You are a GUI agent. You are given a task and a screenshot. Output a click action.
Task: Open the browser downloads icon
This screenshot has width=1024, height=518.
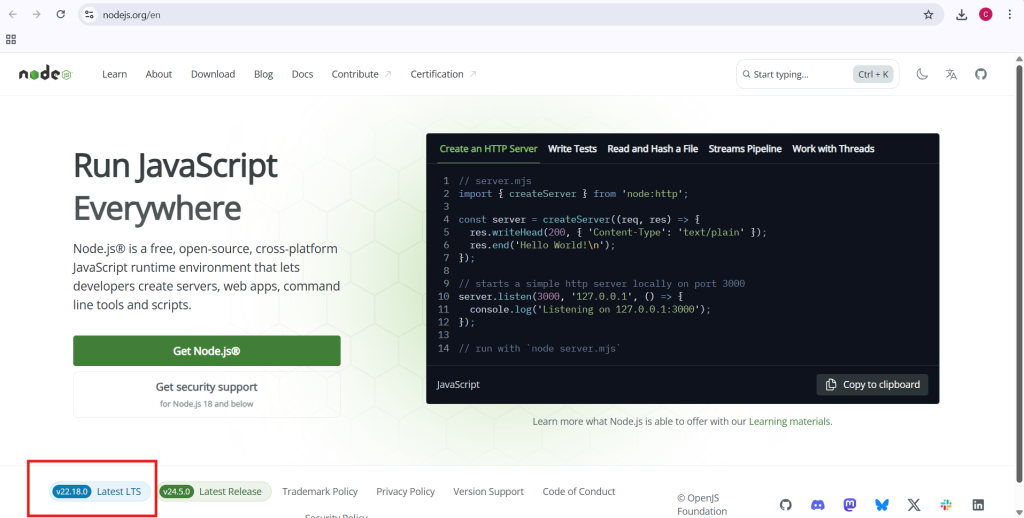(961, 14)
